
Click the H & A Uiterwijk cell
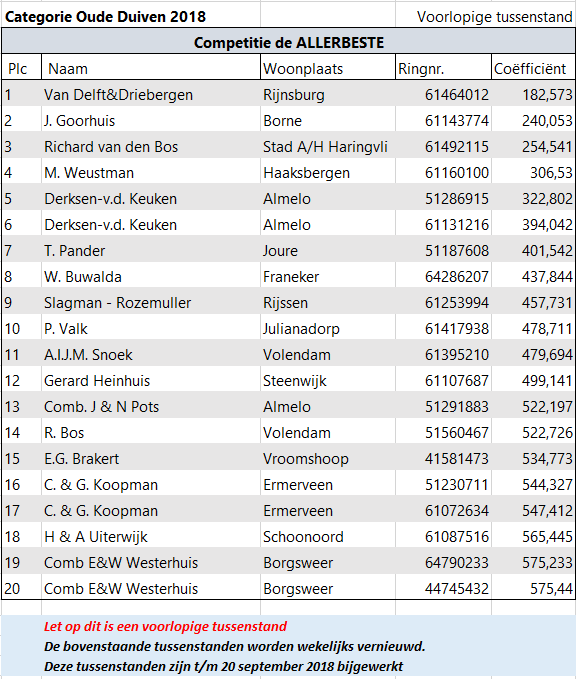coord(151,535)
